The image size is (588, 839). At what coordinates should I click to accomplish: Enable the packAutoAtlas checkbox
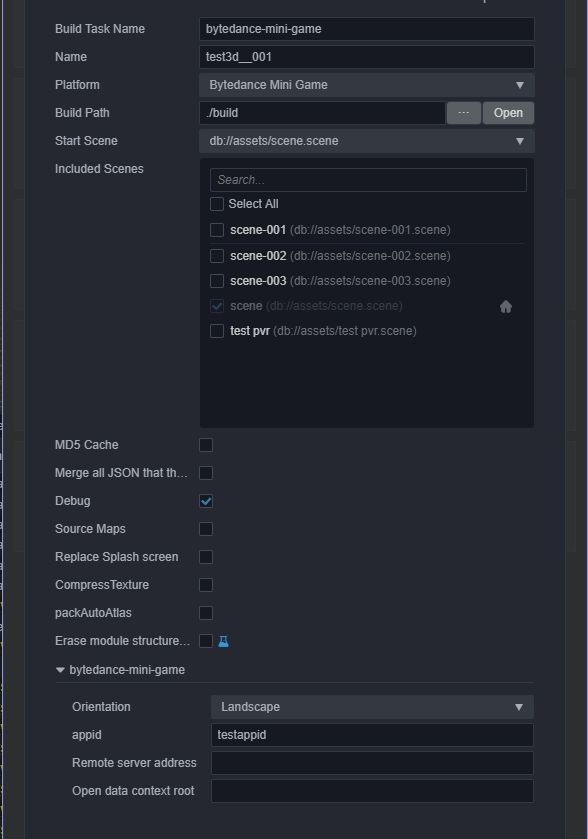pyautogui.click(x=206, y=613)
